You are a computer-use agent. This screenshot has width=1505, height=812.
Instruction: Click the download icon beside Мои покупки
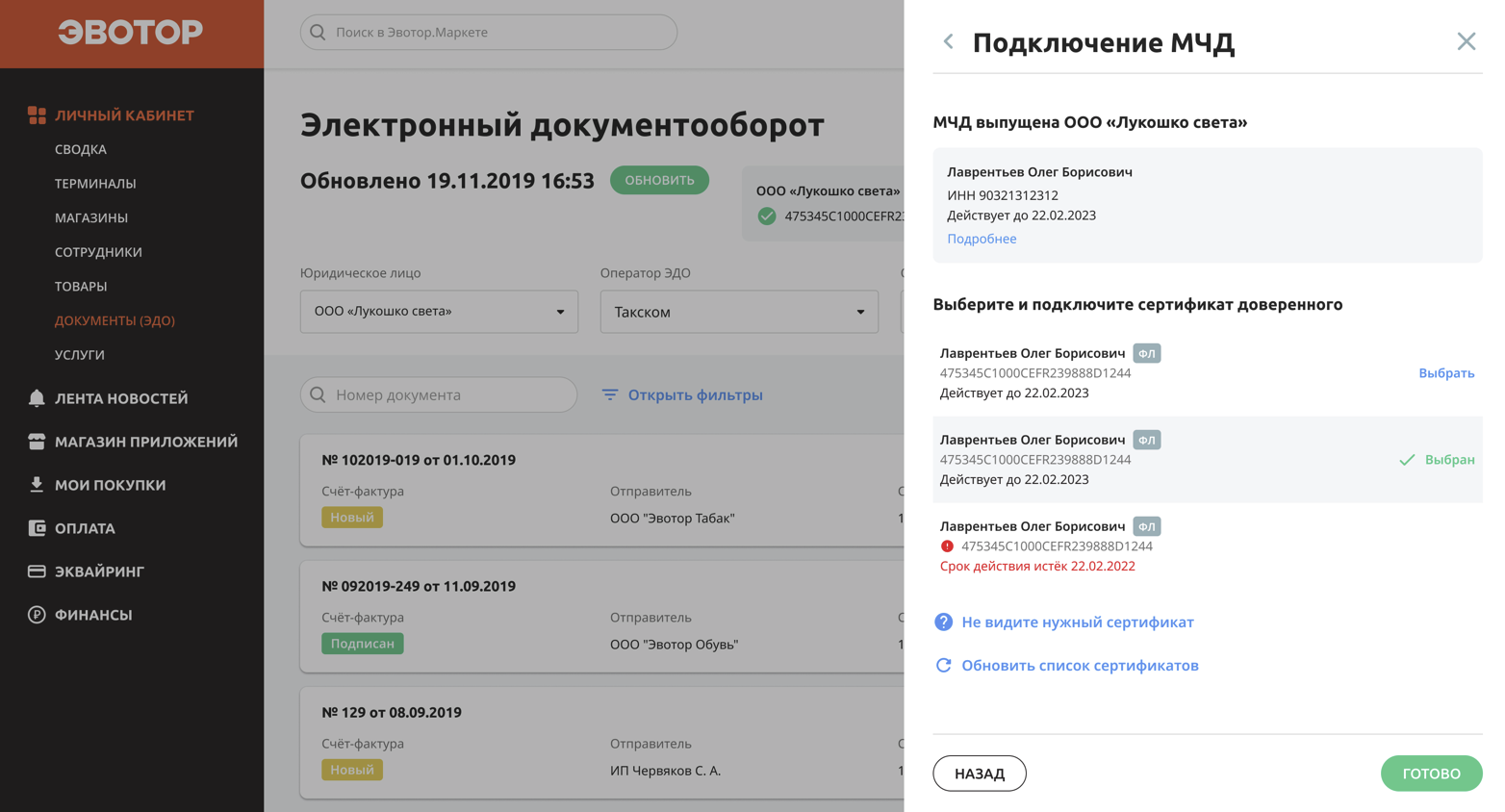37,484
